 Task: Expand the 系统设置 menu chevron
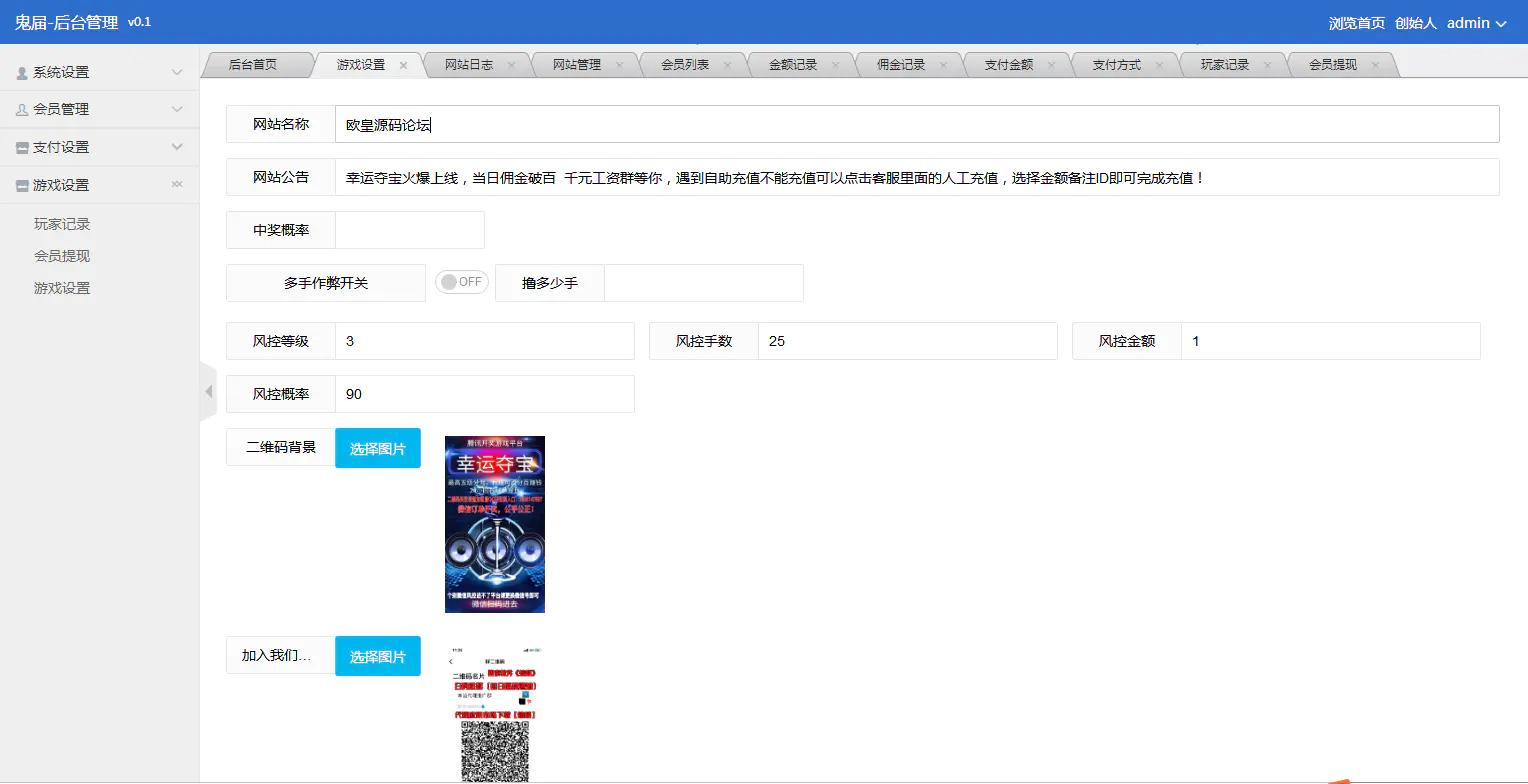click(177, 71)
